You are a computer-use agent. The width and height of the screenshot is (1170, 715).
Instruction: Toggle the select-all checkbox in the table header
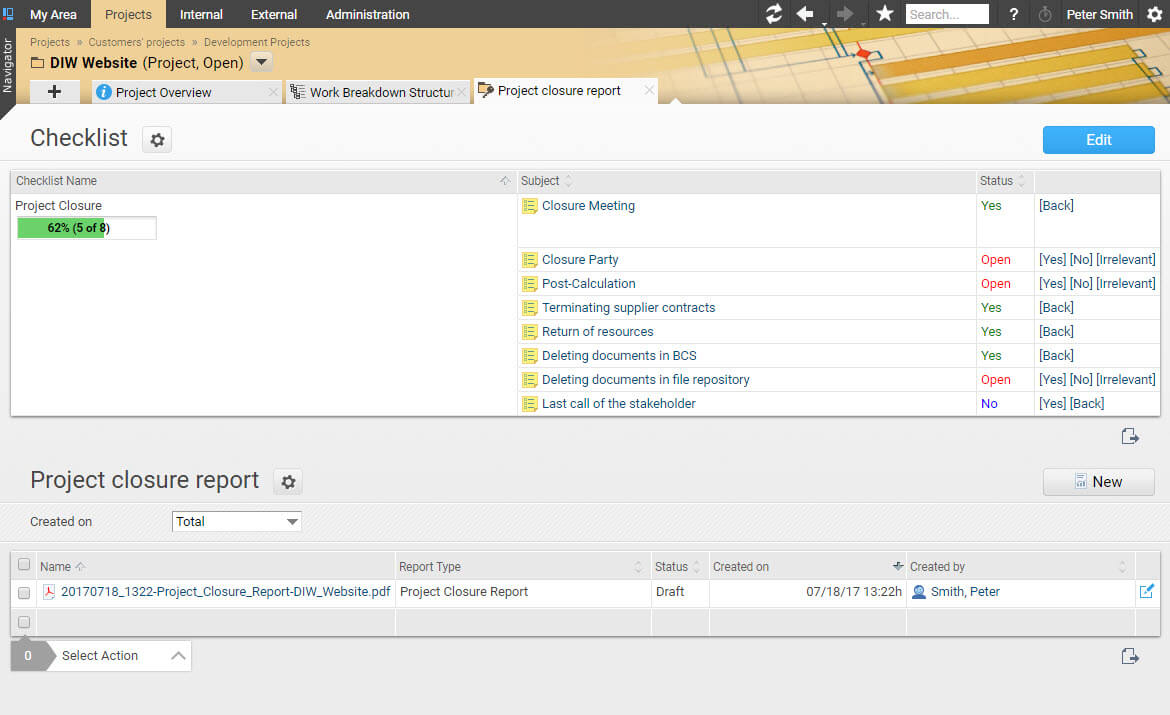coord(24,565)
